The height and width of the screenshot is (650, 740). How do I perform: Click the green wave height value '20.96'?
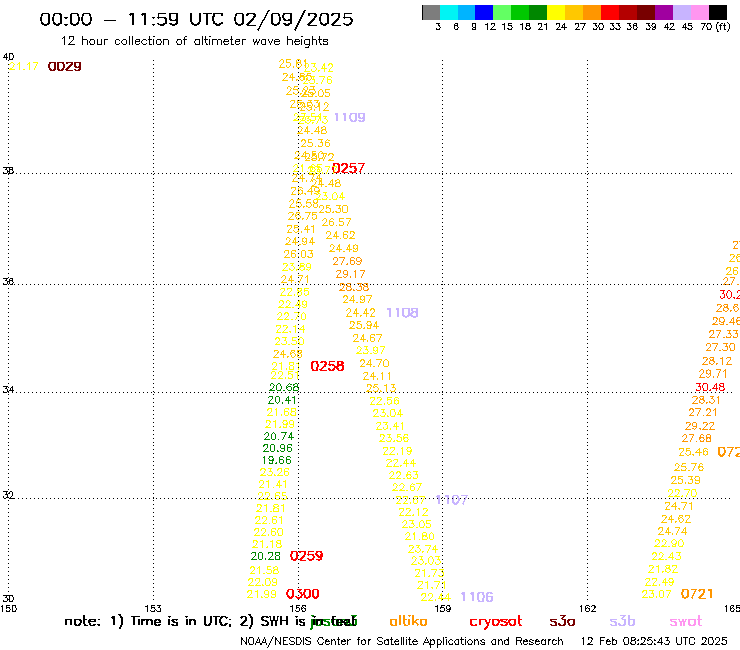278,448
